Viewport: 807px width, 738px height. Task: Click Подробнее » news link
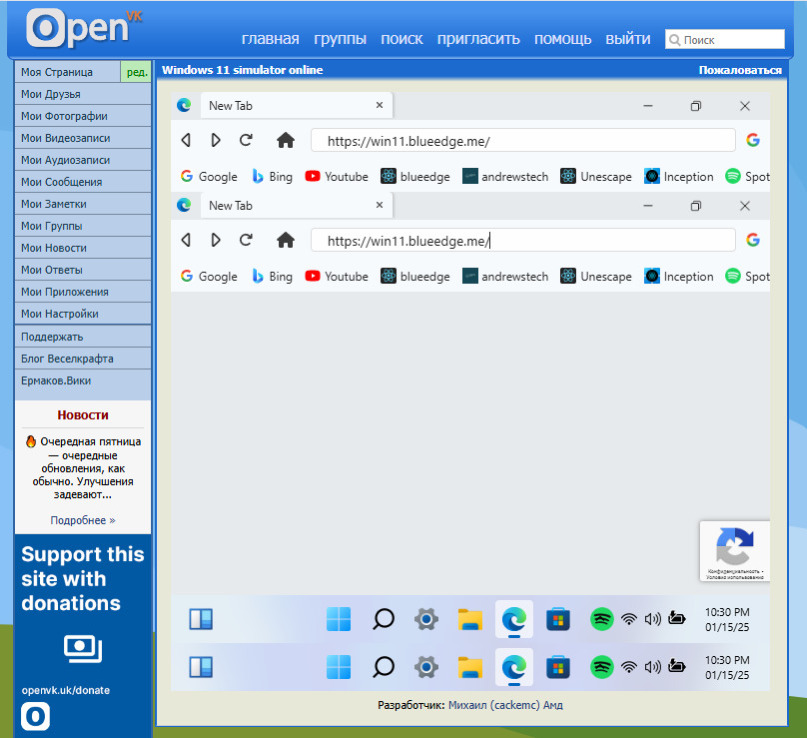[83, 520]
